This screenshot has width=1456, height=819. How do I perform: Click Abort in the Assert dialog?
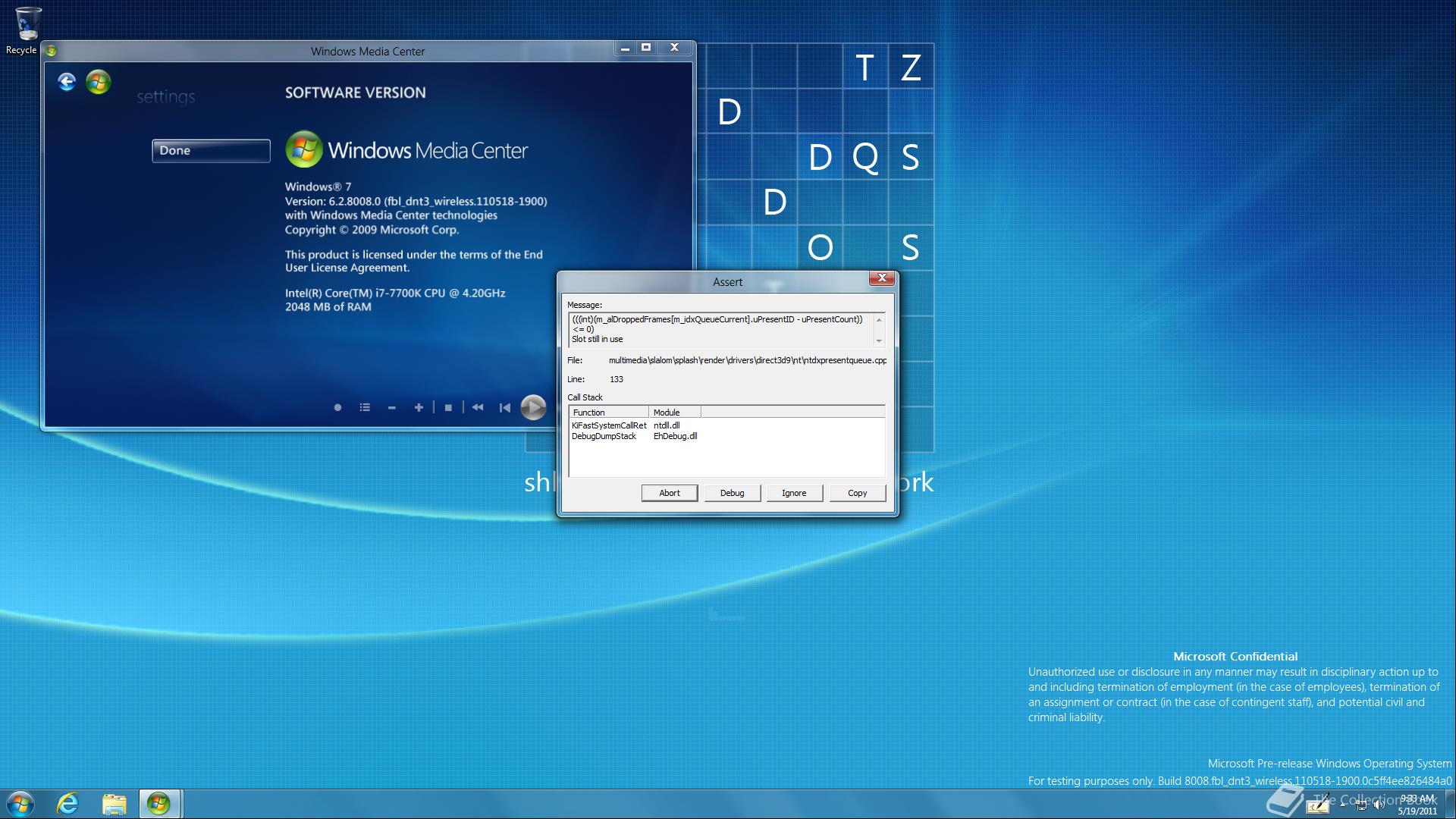click(669, 493)
